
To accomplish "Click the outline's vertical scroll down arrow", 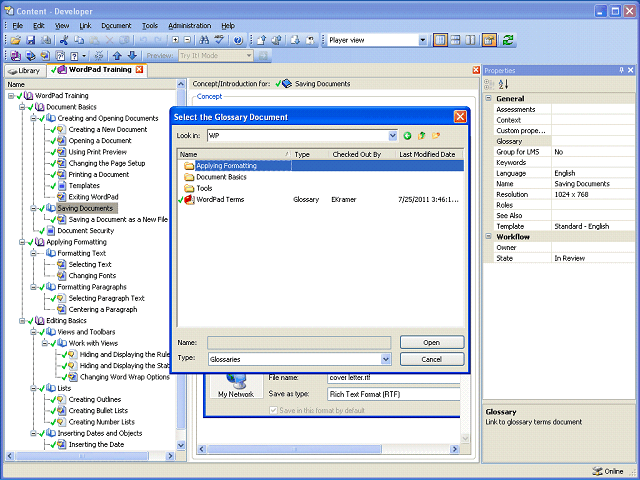I will tap(181, 445).
